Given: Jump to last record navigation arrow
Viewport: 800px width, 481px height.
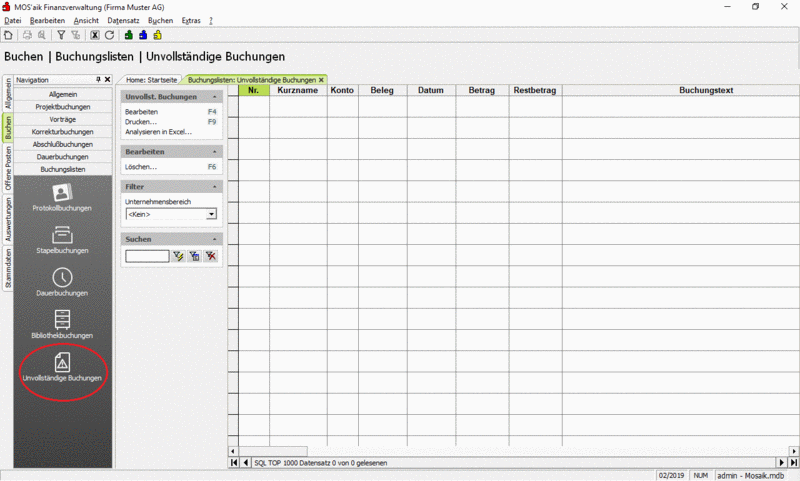Looking at the screenshot, I should [793, 463].
